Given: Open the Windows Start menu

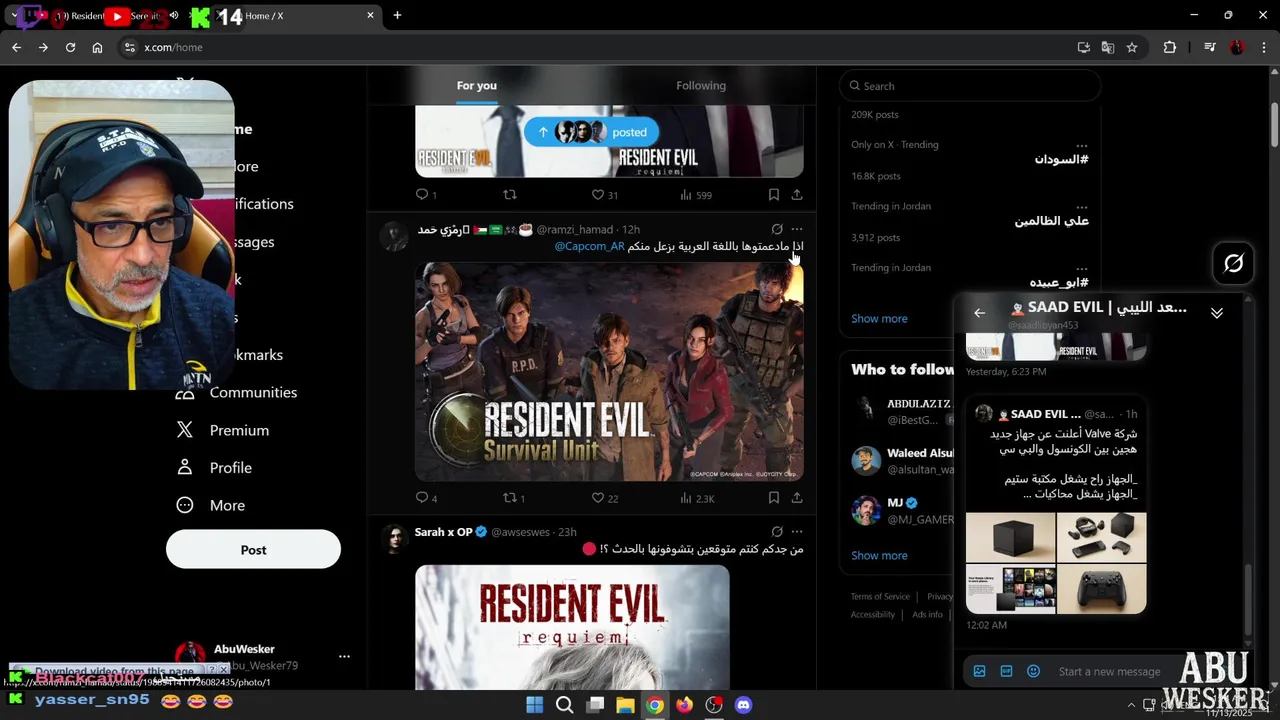Looking at the screenshot, I should [x=535, y=705].
